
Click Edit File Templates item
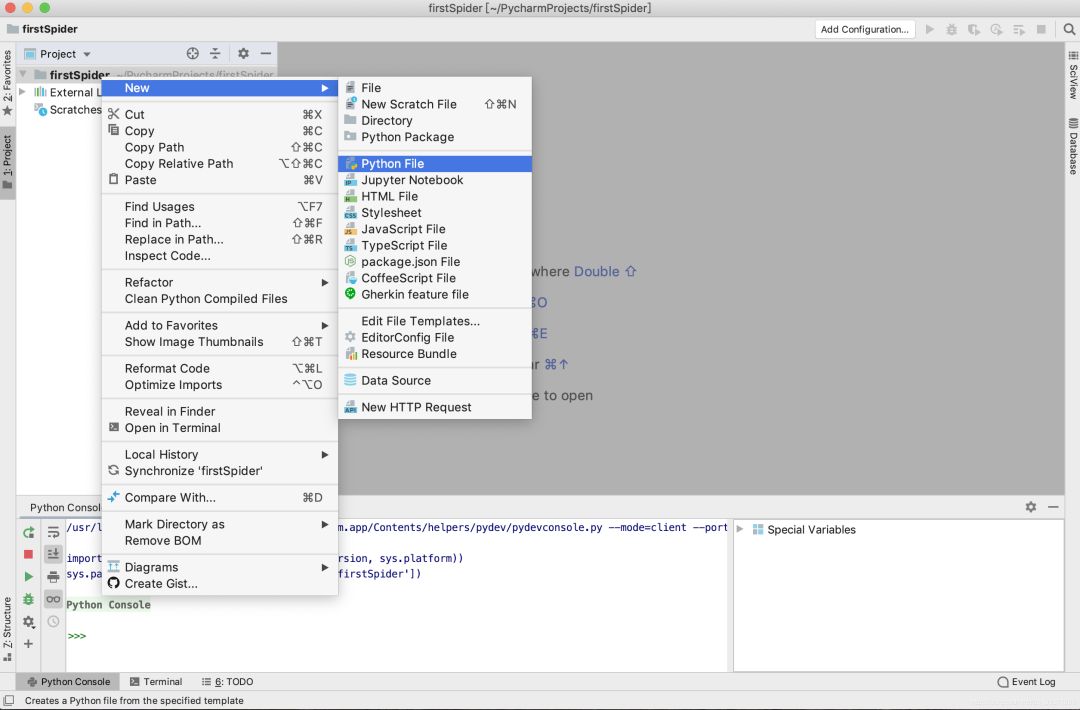pos(435,321)
